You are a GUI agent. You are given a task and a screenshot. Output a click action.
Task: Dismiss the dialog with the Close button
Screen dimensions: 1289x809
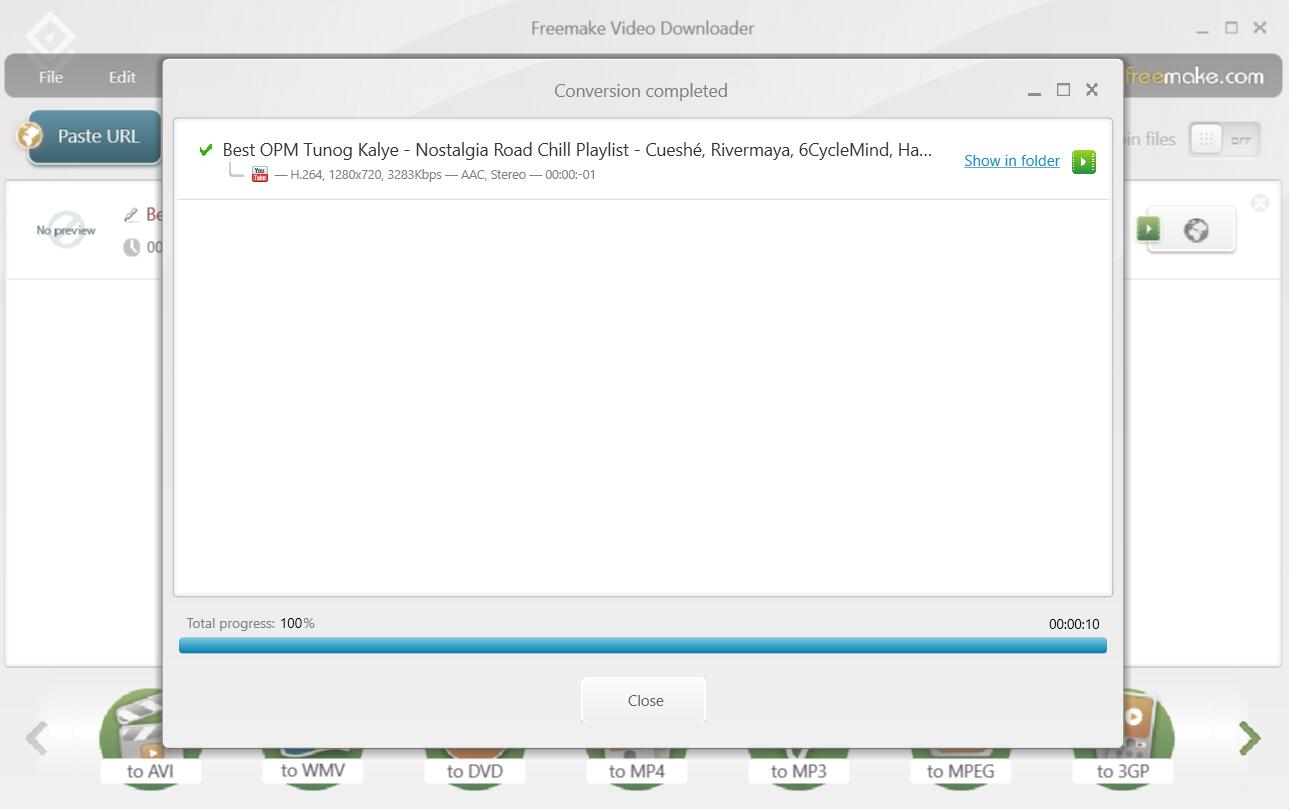coord(643,700)
